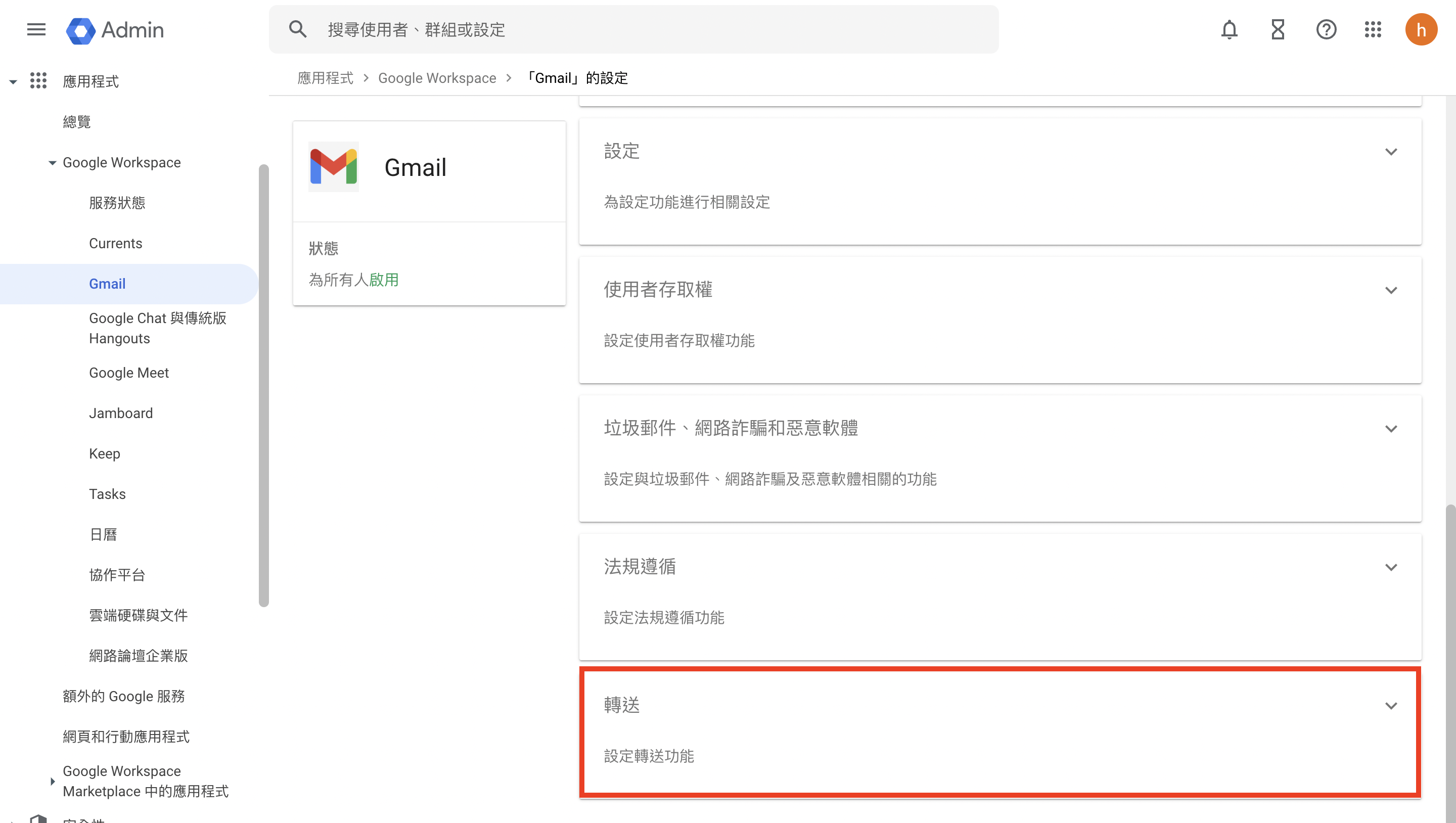Open 雲端硬碟與文件 in the sidebar

[139, 615]
